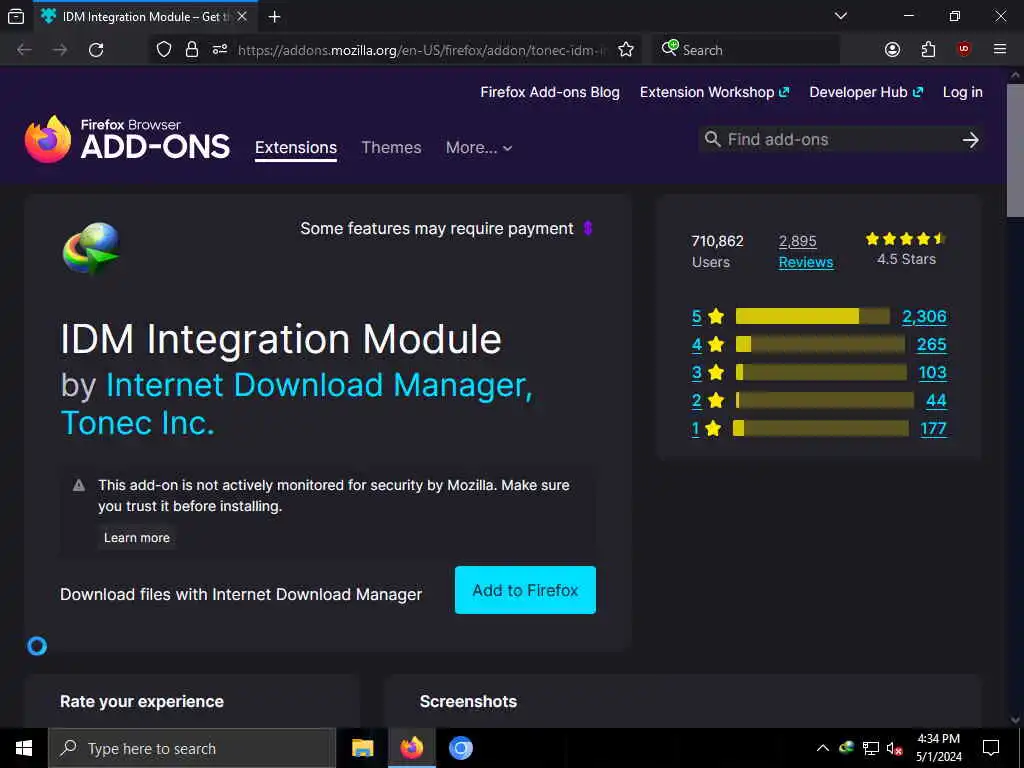Image resolution: width=1024 pixels, height=768 pixels.
Task: Submit add-on search with arrow button
Action: pos(970,140)
